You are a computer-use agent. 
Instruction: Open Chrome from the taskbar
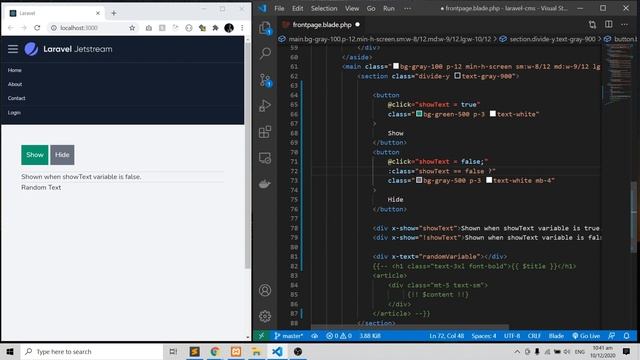(x=215, y=351)
